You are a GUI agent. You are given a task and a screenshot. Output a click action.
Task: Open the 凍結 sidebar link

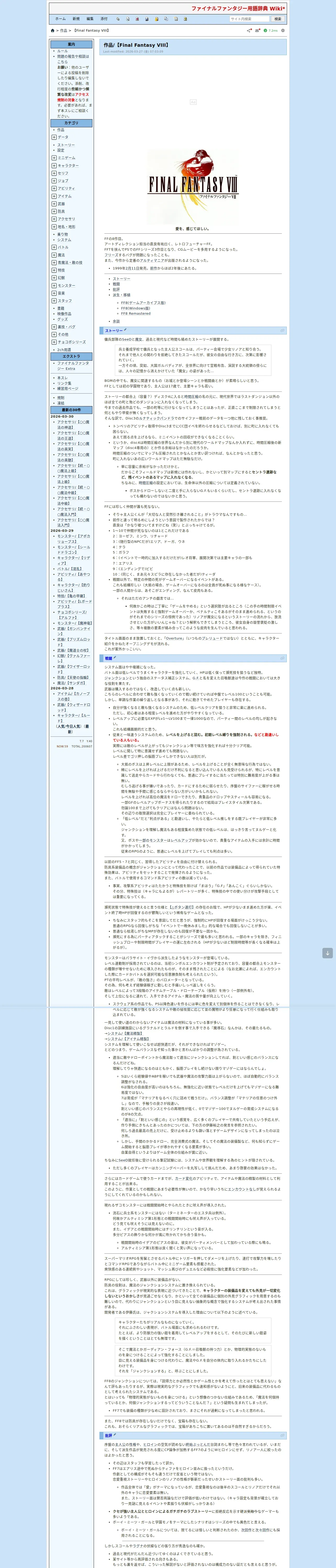pyautogui.click(x=60, y=403)
